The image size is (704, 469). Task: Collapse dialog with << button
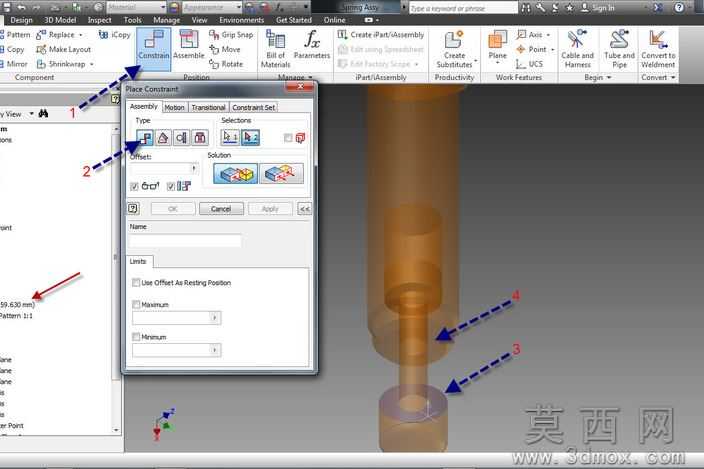(x=304, y=209)
